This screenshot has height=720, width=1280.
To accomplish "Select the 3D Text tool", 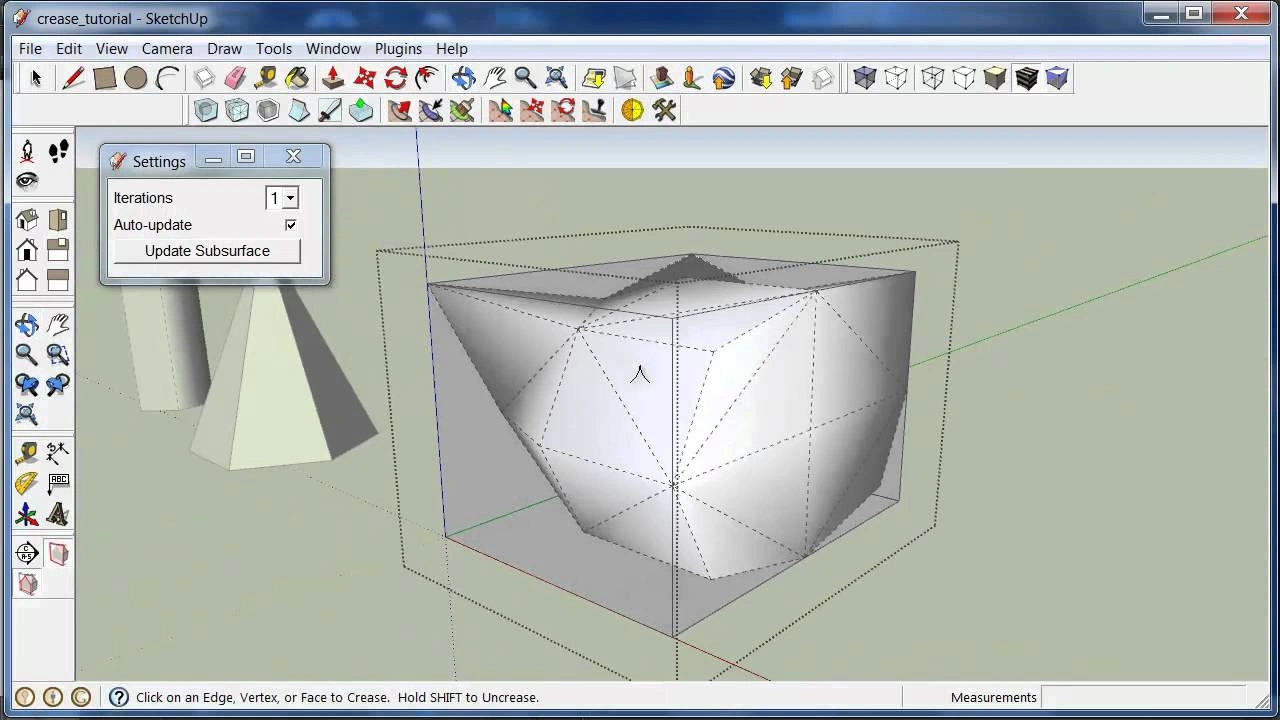I will [x=58, y=515].
